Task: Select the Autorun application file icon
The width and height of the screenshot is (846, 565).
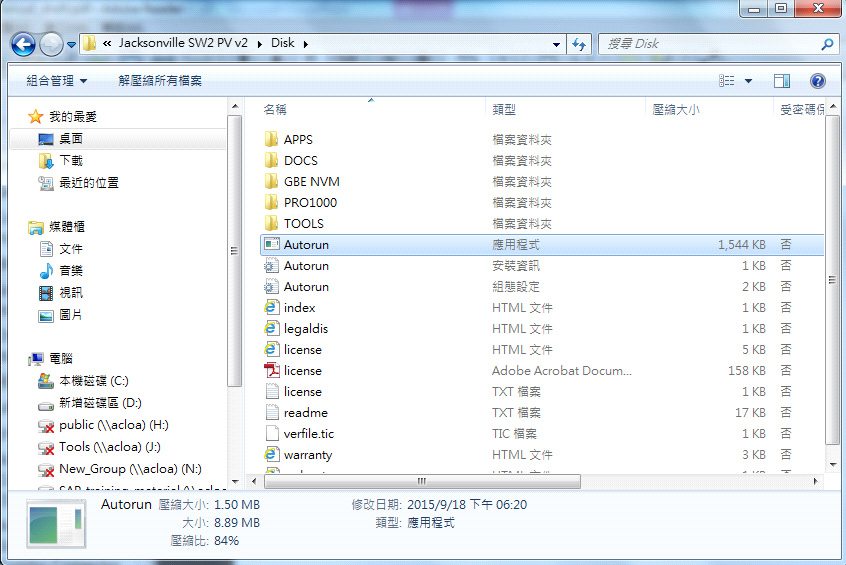Action: click(271, 245)
